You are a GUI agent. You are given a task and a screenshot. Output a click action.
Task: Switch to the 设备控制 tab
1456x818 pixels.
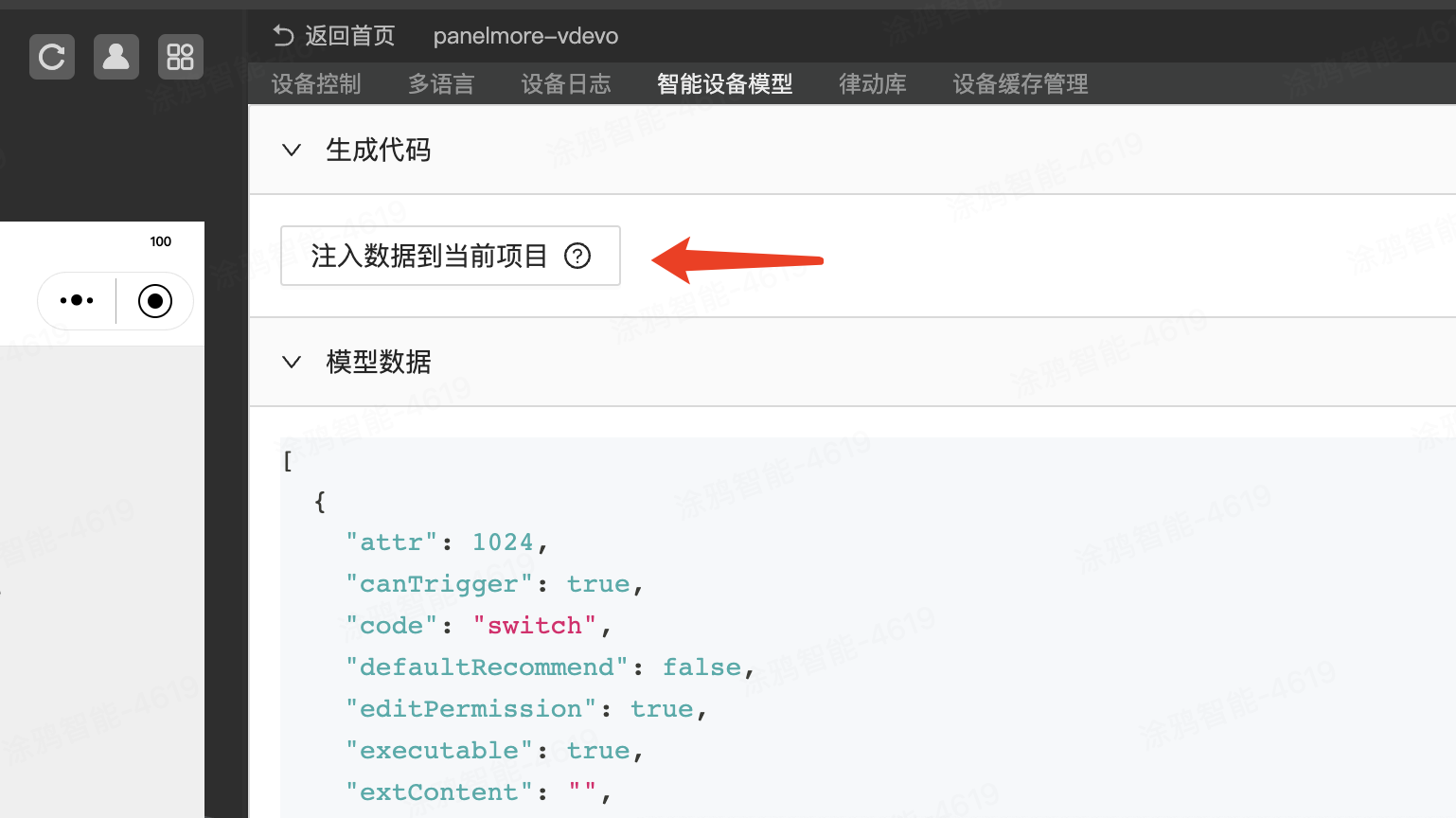(x=316, y=84)
